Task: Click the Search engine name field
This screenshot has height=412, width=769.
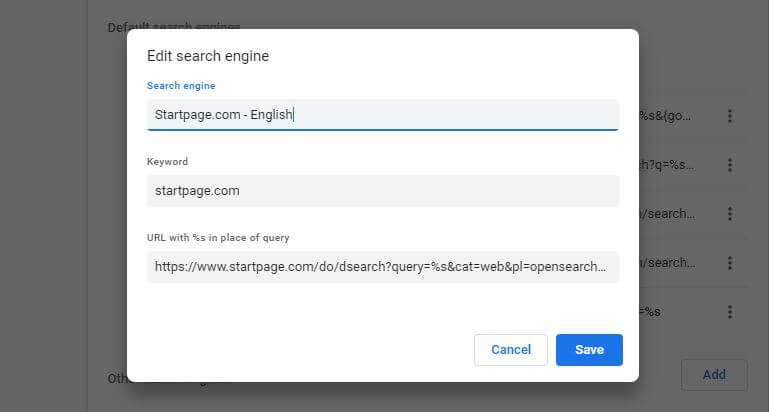Action: [383, 115]
